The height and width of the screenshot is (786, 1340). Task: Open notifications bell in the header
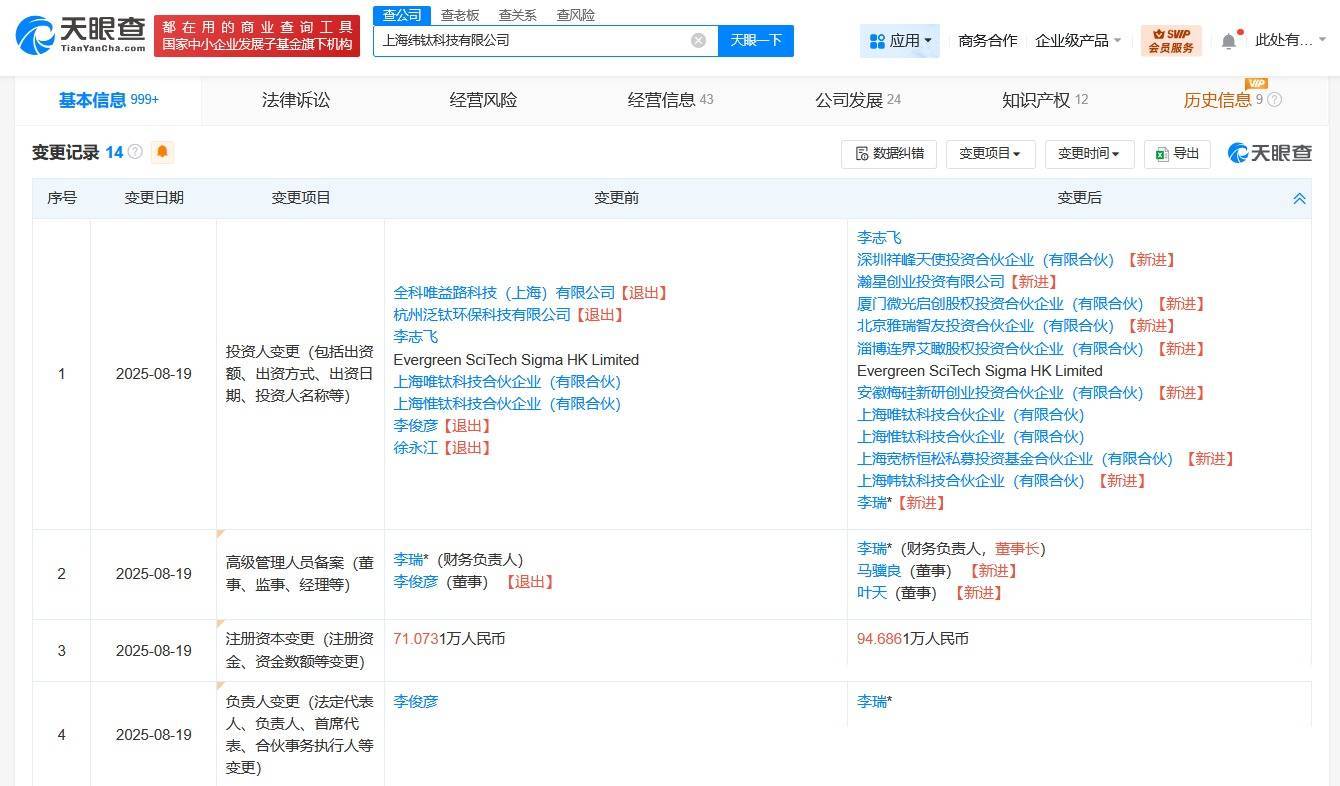click(1229, 41)
